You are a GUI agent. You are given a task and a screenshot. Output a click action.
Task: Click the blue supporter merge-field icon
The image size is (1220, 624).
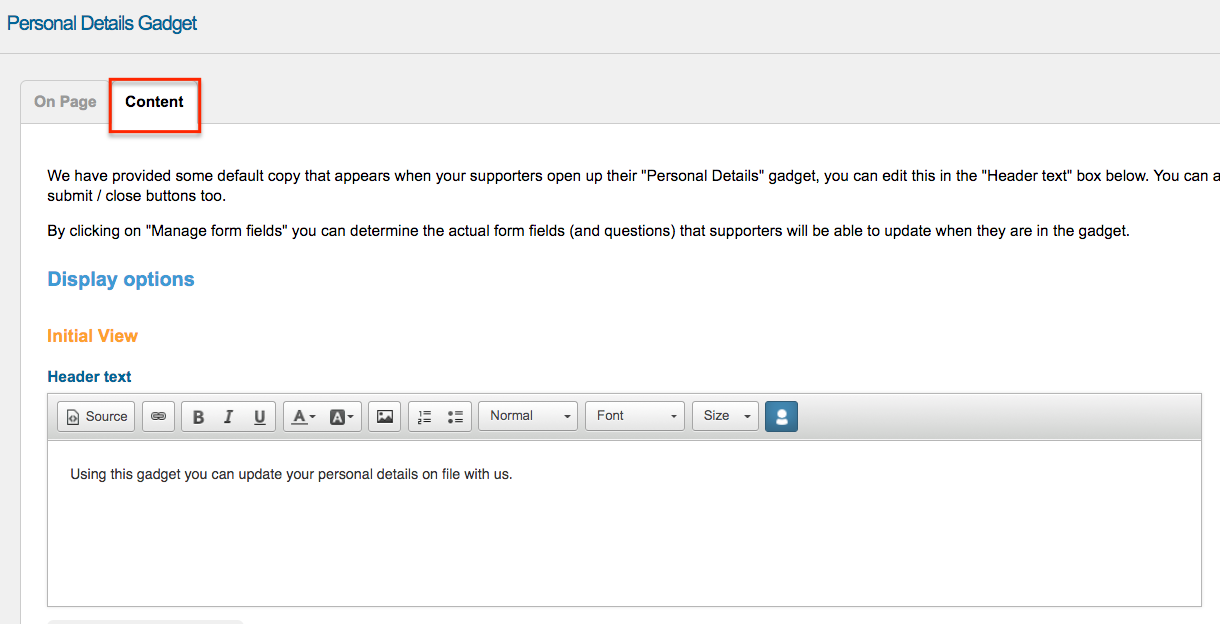click(x=781, y=416)
